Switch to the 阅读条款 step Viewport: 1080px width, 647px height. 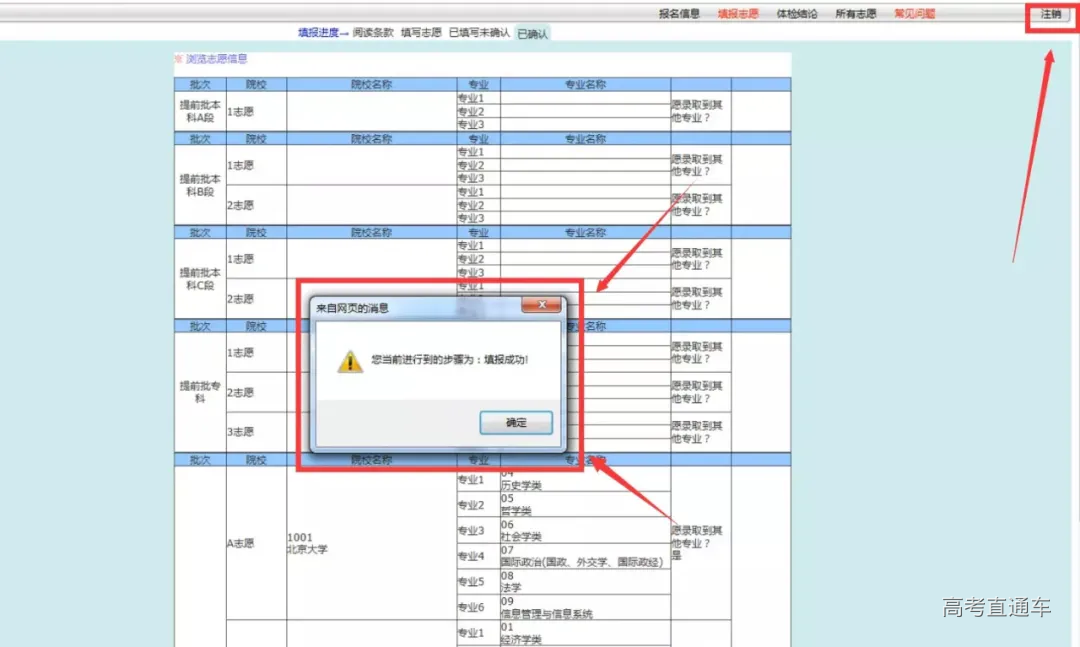pos(373,33)
